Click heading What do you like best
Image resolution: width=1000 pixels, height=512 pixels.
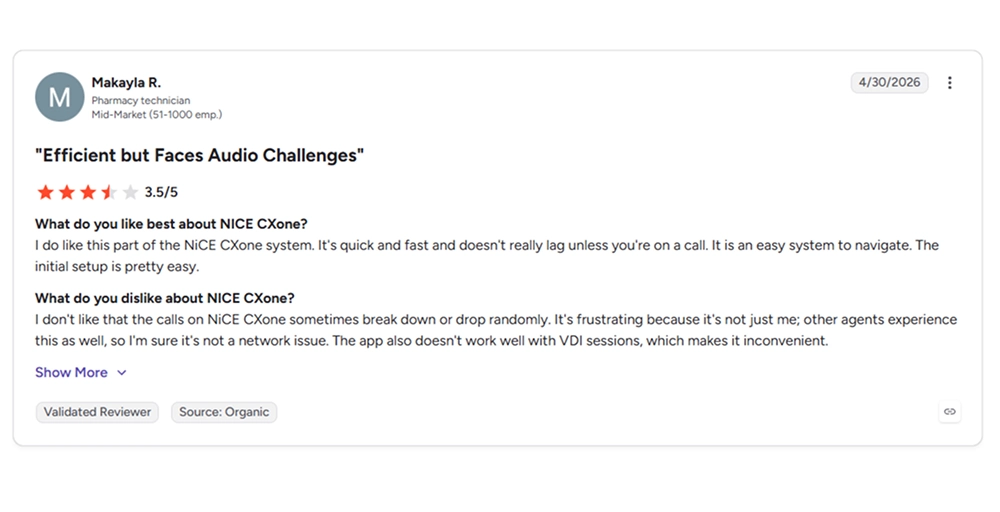click(x=171, y=224)
